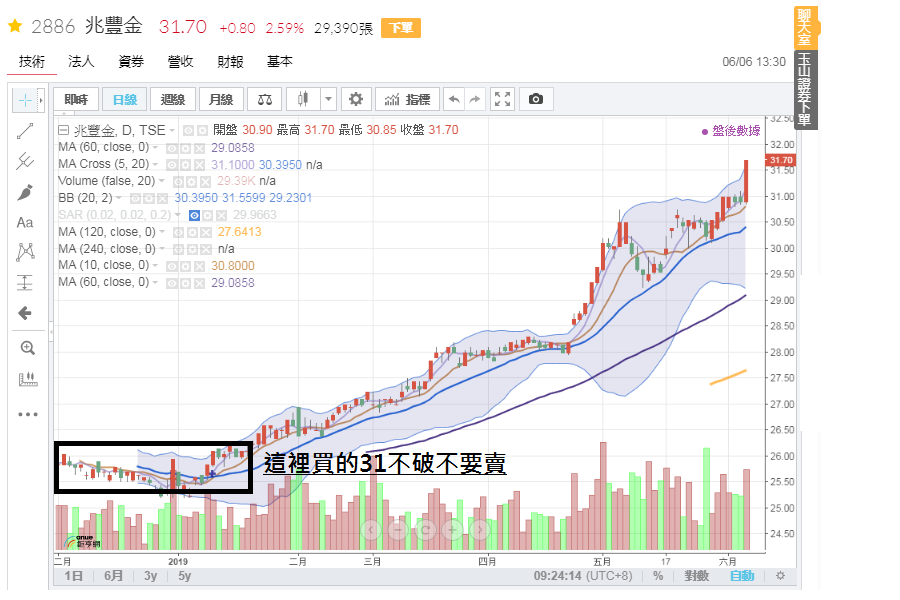The width and height of the screenshot is (900, 600).
Task: Open dropdown arrow of MA (120, close, 0)
Action: tap(162, 232)
